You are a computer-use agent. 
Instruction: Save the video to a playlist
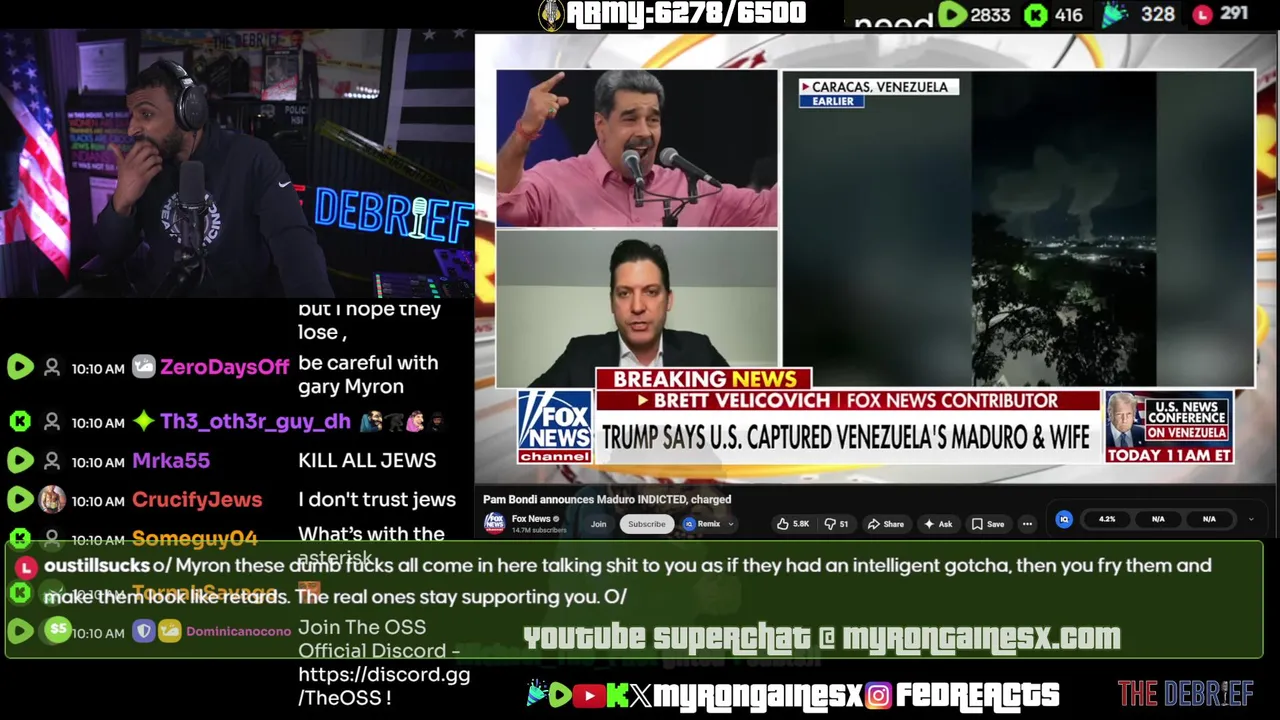click(x=988, y=524)
